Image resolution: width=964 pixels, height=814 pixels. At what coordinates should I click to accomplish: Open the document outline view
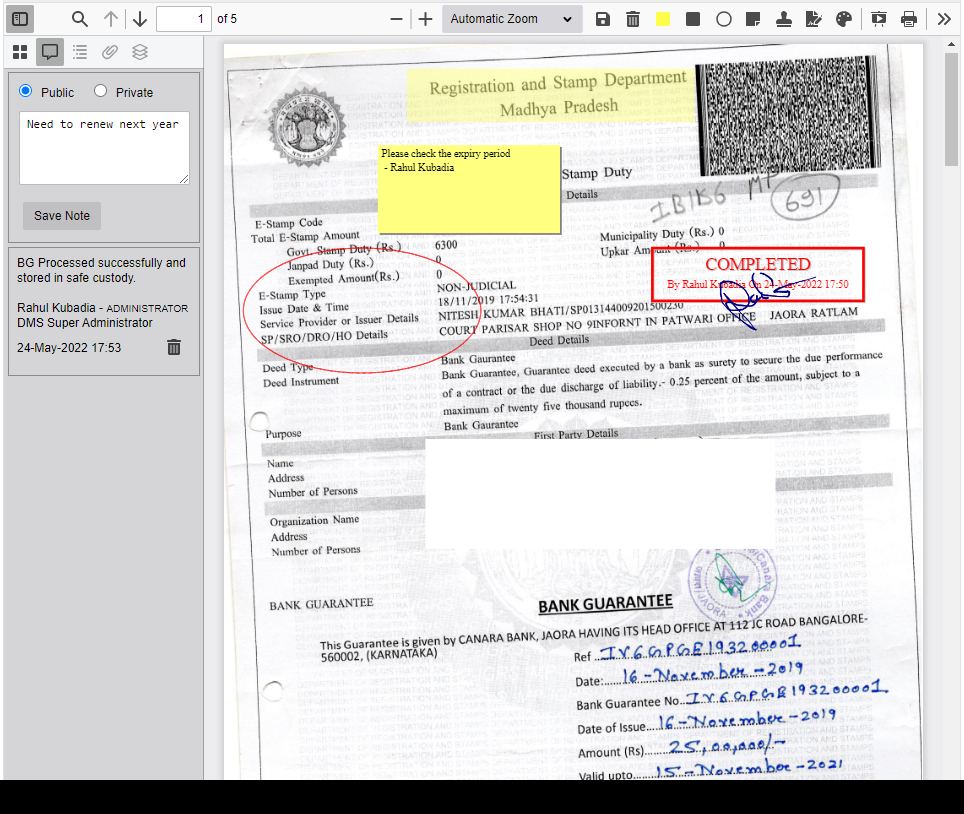(x=79, y=52)
